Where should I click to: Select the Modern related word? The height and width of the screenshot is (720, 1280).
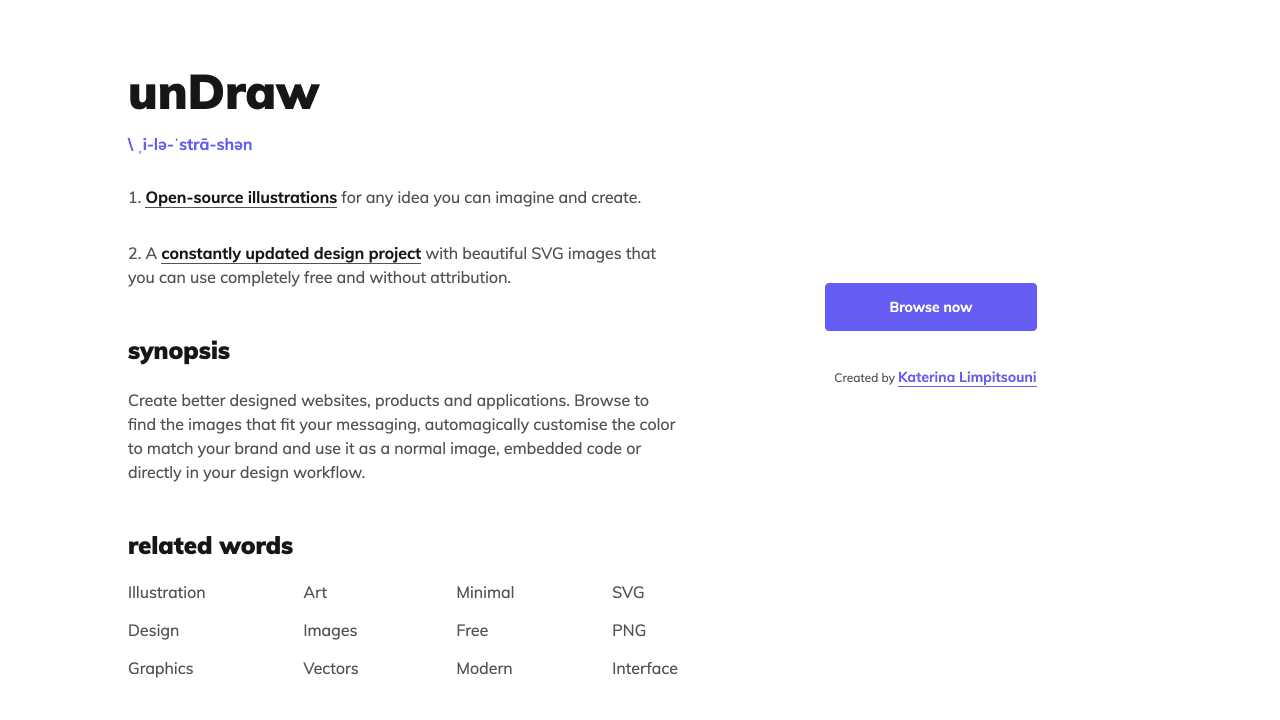click(x=484, y=668)
